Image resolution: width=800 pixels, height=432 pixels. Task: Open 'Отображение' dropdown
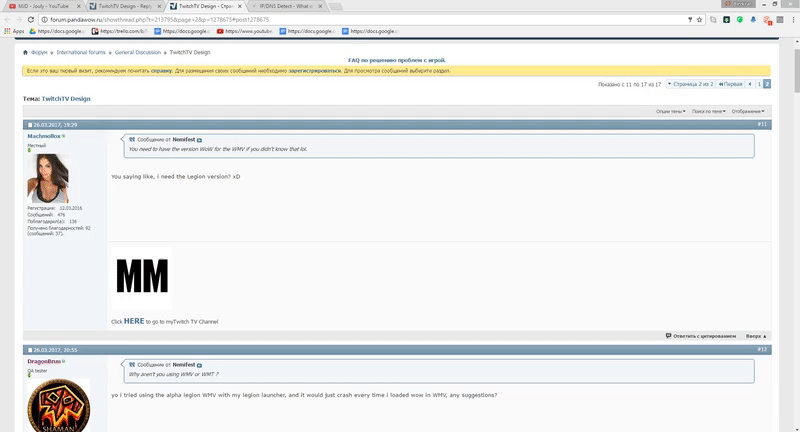(748, 111)
